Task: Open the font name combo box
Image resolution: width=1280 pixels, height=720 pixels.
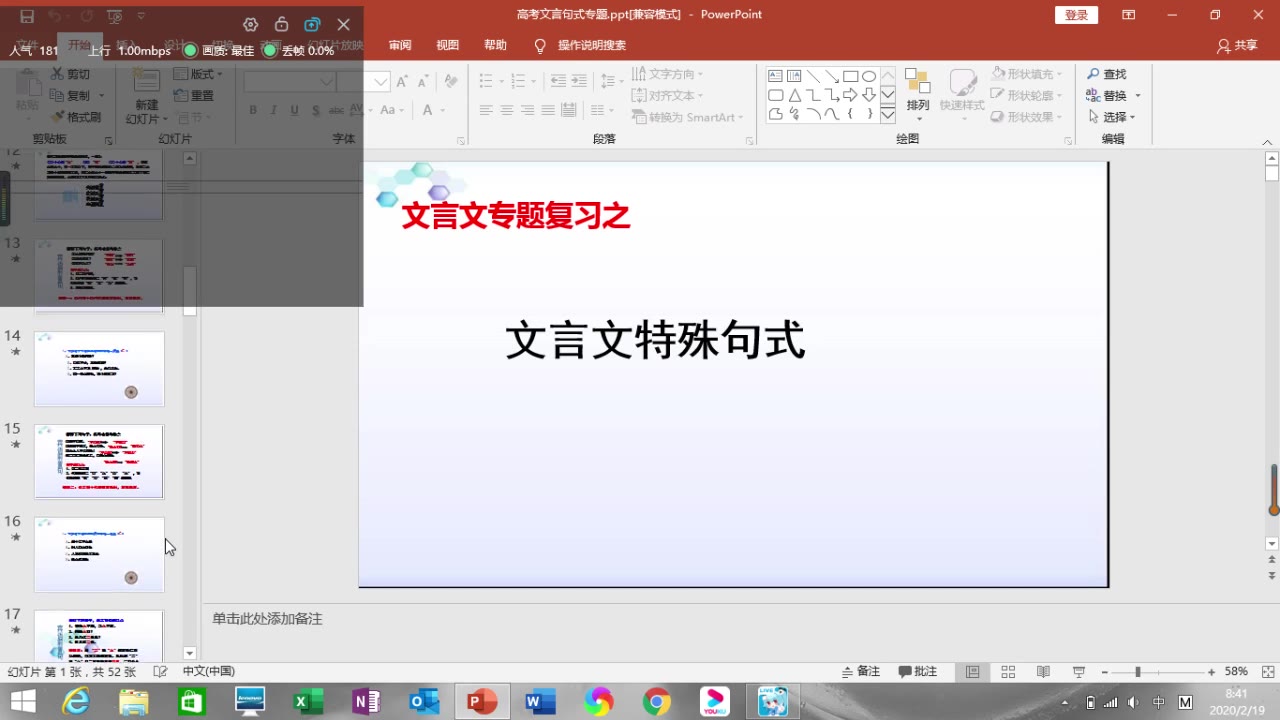Action: [289, 81]
